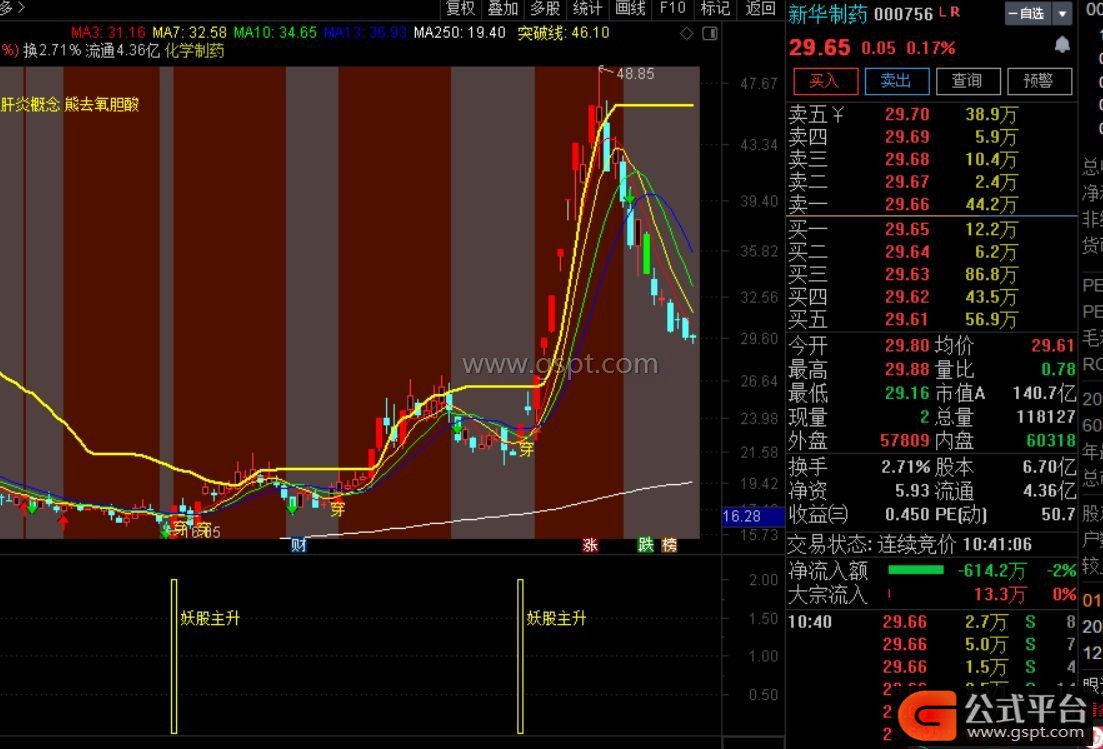The image size is (1103, 749).
Task: Click the diamond icon above the chart
Action: click(x=687, y=33)
